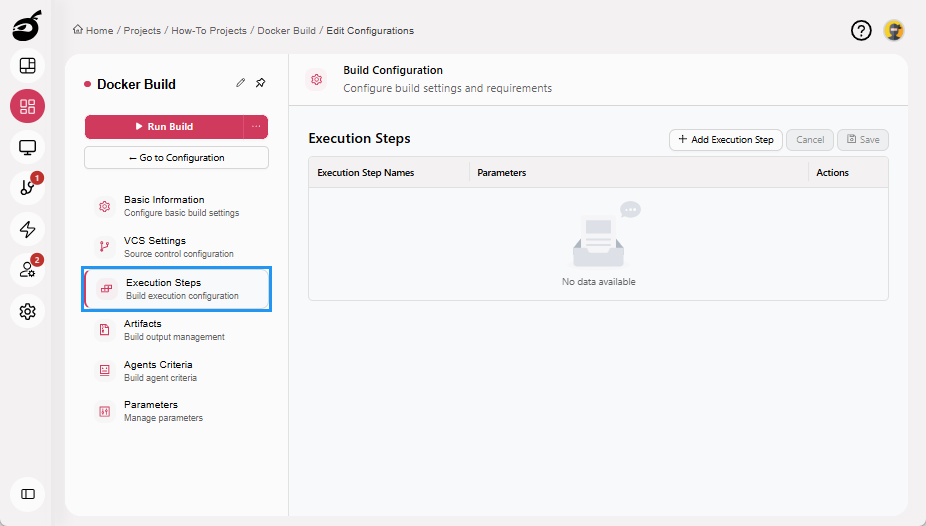The image size is (926, 526).
Task: Open the projects grid sidebar icon
Action: point(27,106)
